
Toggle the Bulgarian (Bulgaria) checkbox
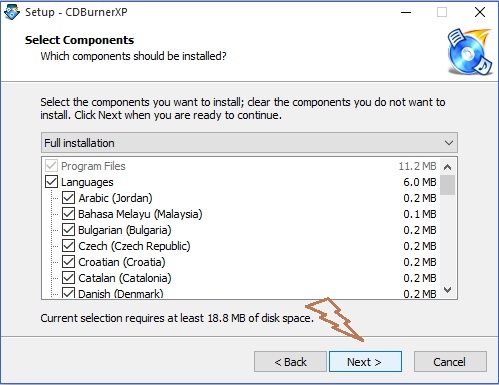[x=68, y=230]
